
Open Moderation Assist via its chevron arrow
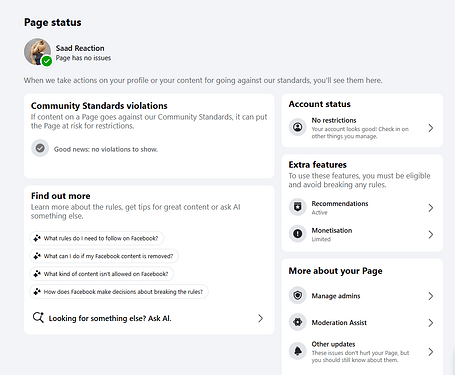[x=431, y=323]
